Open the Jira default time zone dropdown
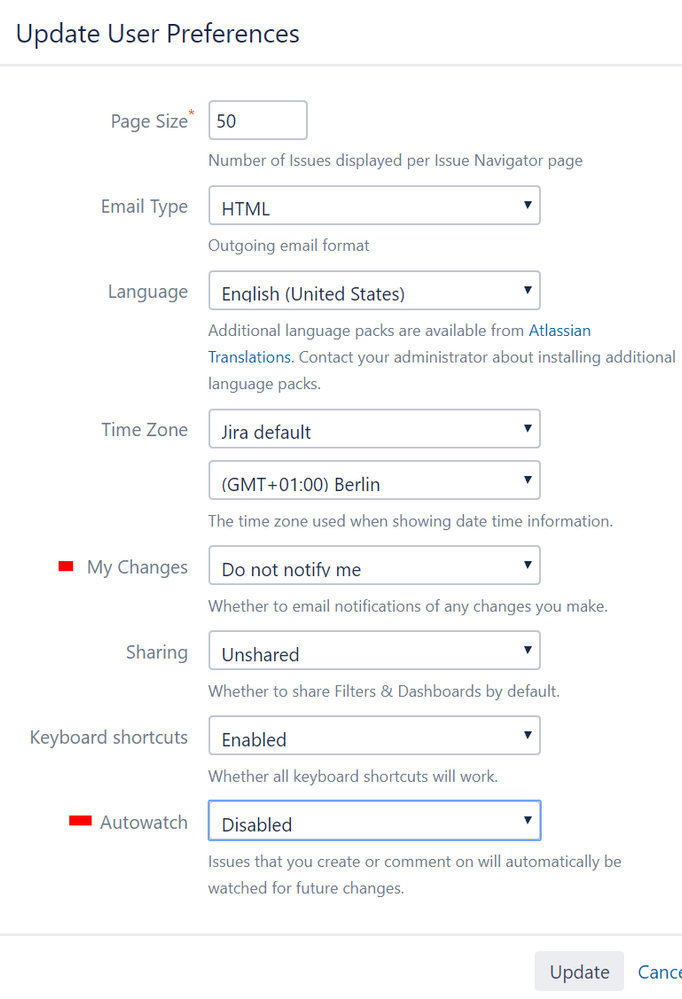 [374, 429]
